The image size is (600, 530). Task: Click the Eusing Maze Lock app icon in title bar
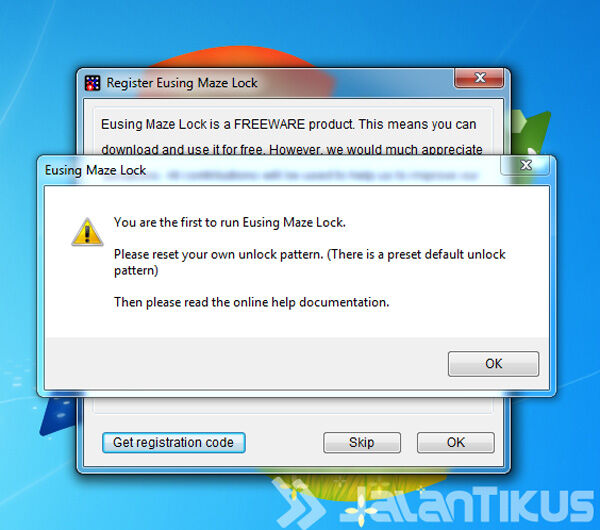(92, 83)
